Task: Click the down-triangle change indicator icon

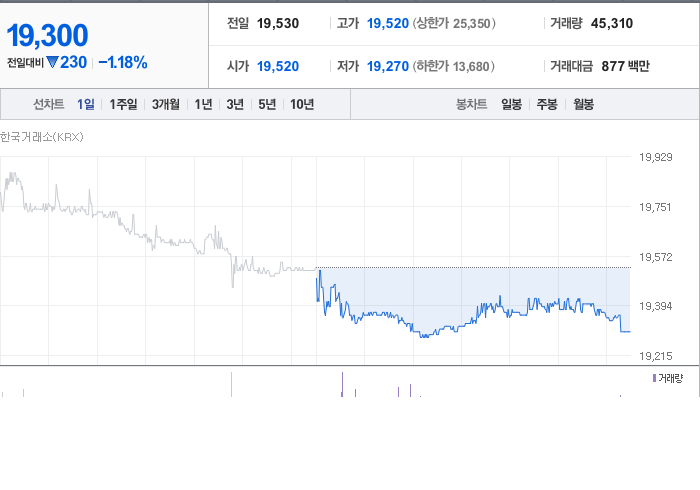Action: tap(52, 62)
